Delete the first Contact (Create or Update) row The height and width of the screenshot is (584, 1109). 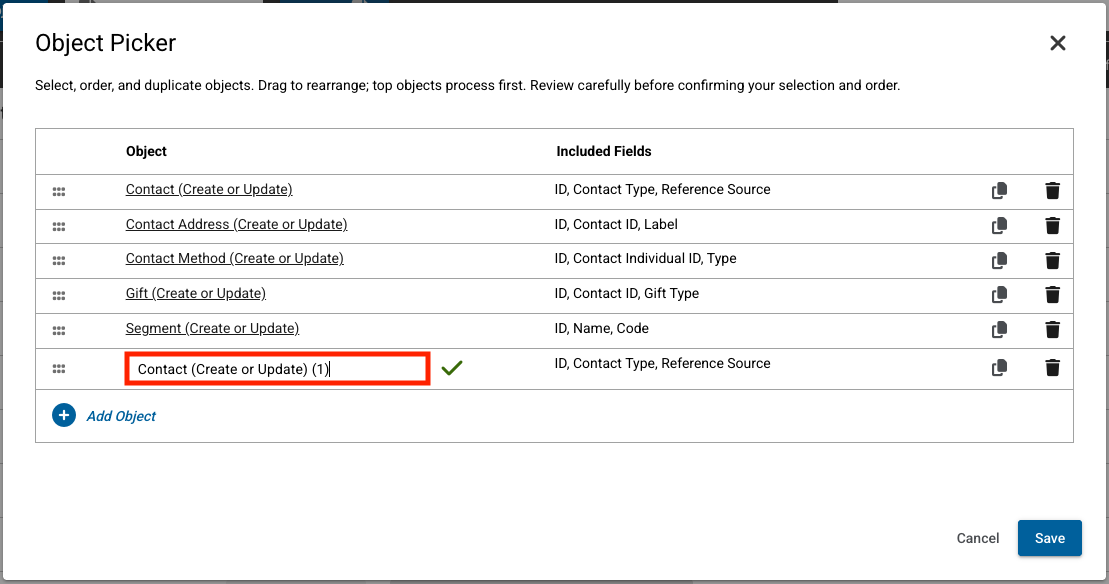1052,190
